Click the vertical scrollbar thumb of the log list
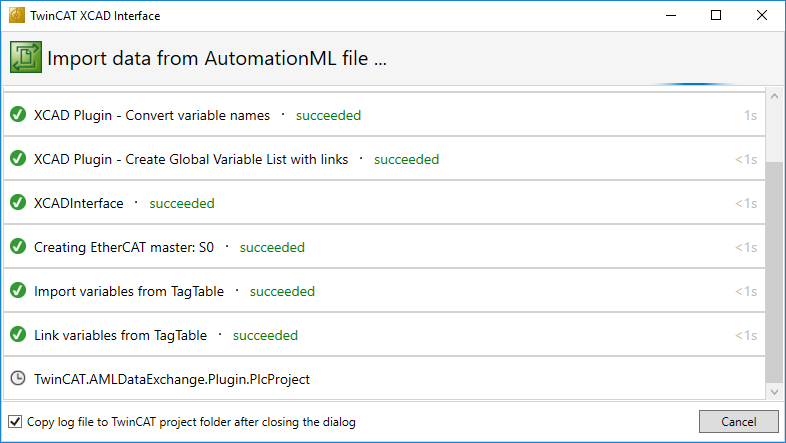 click(x=774, y=272)
